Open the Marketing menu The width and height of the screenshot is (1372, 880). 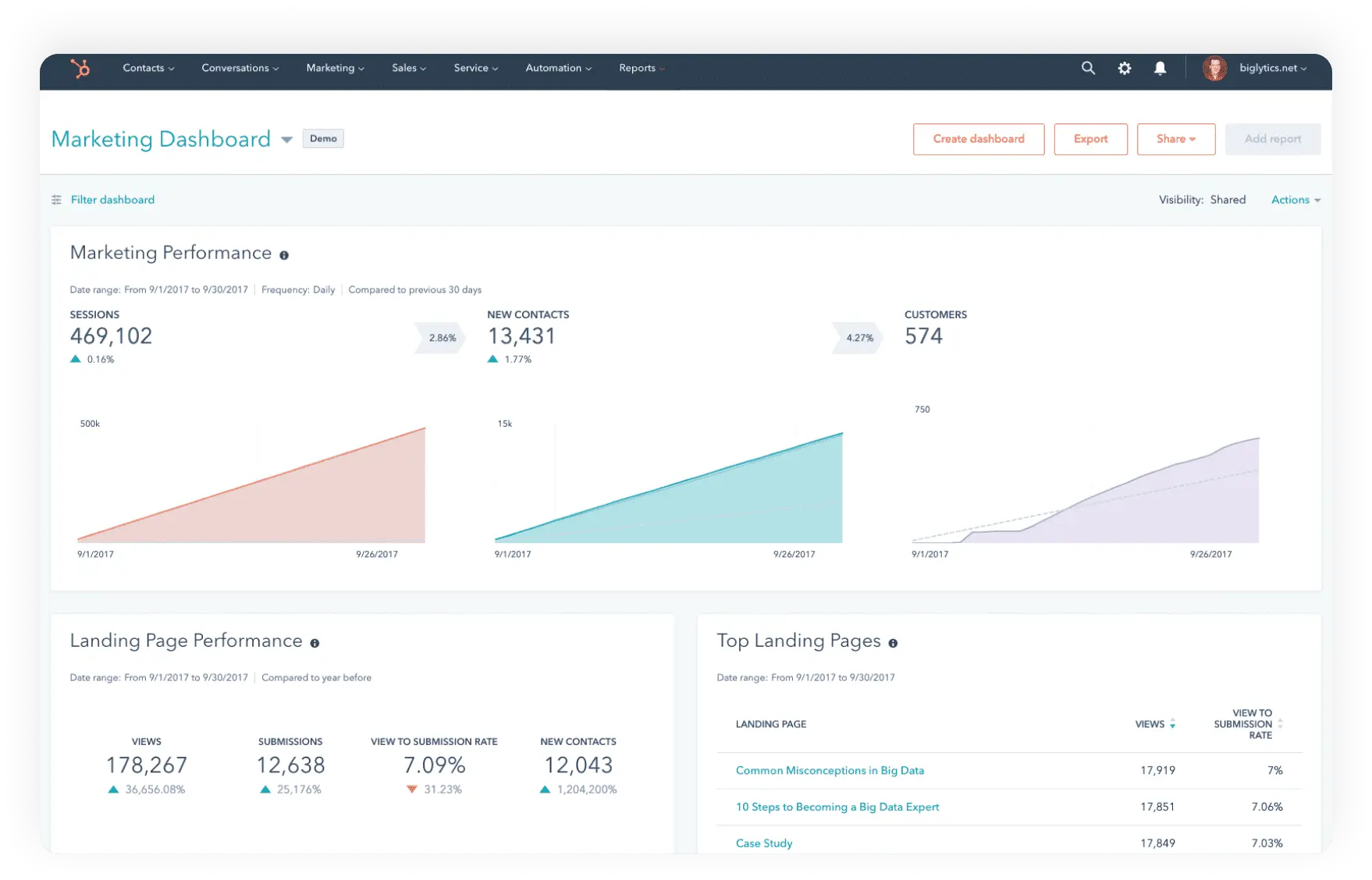click(x=335, y=69)
